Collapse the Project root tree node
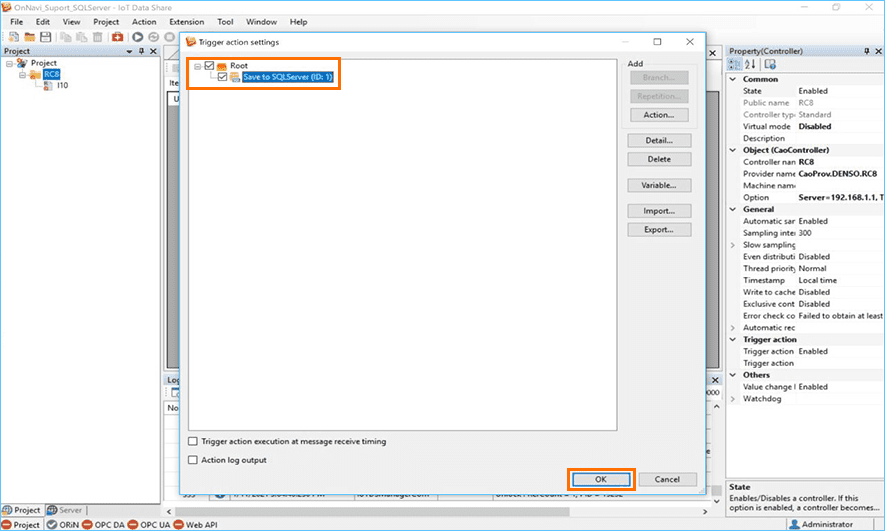This screenshot has width=885, height=531. tap(9, 63)
